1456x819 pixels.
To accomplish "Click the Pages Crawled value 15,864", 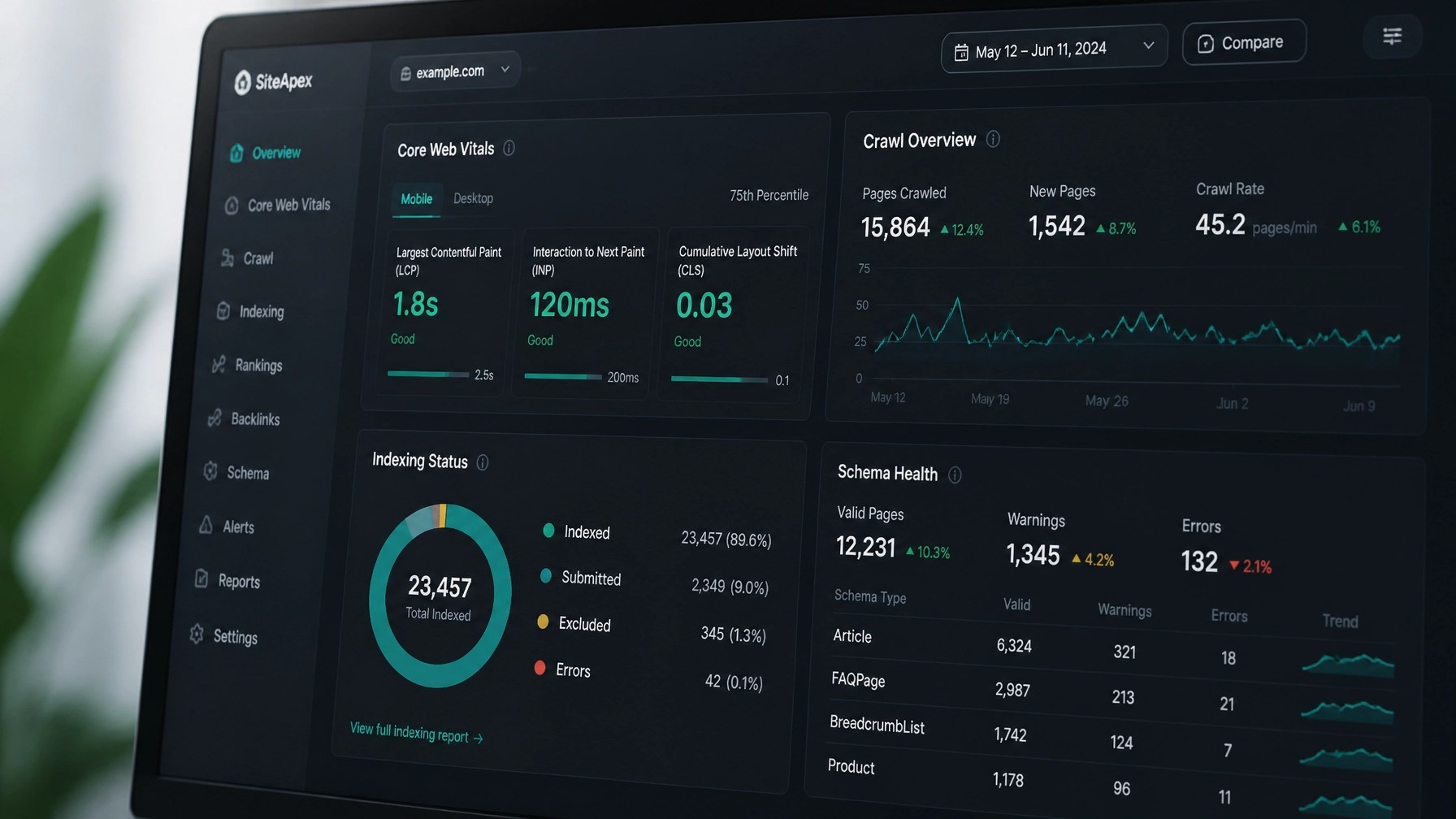I will click(x=895, y=227).
